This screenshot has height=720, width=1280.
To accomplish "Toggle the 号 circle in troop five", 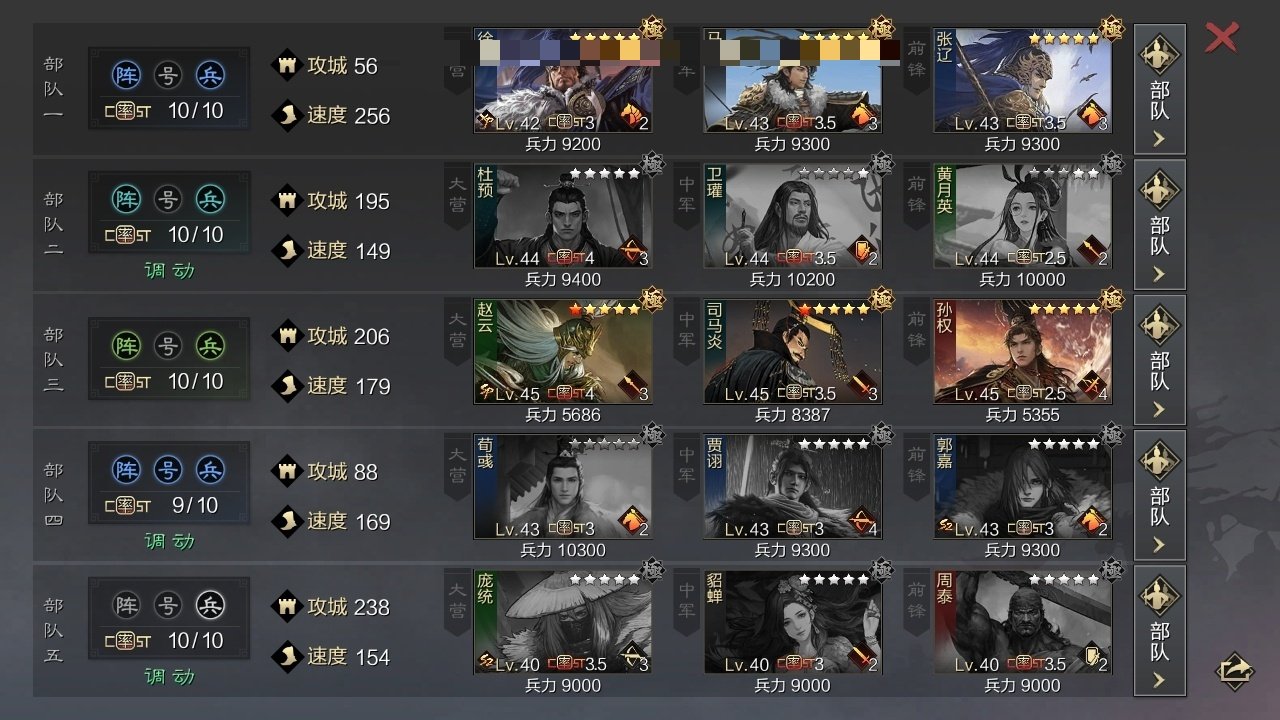I will (168, 605).
